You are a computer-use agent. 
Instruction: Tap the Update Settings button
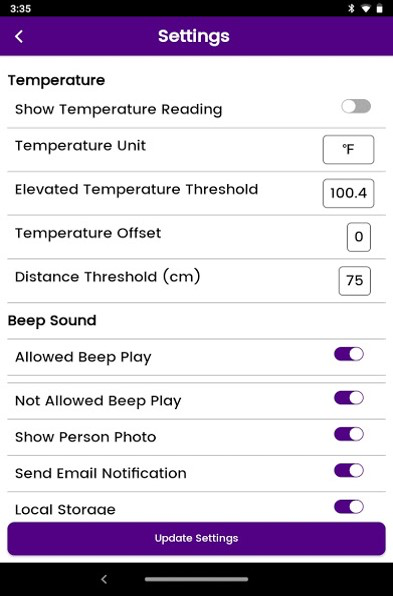click(196, 538)
